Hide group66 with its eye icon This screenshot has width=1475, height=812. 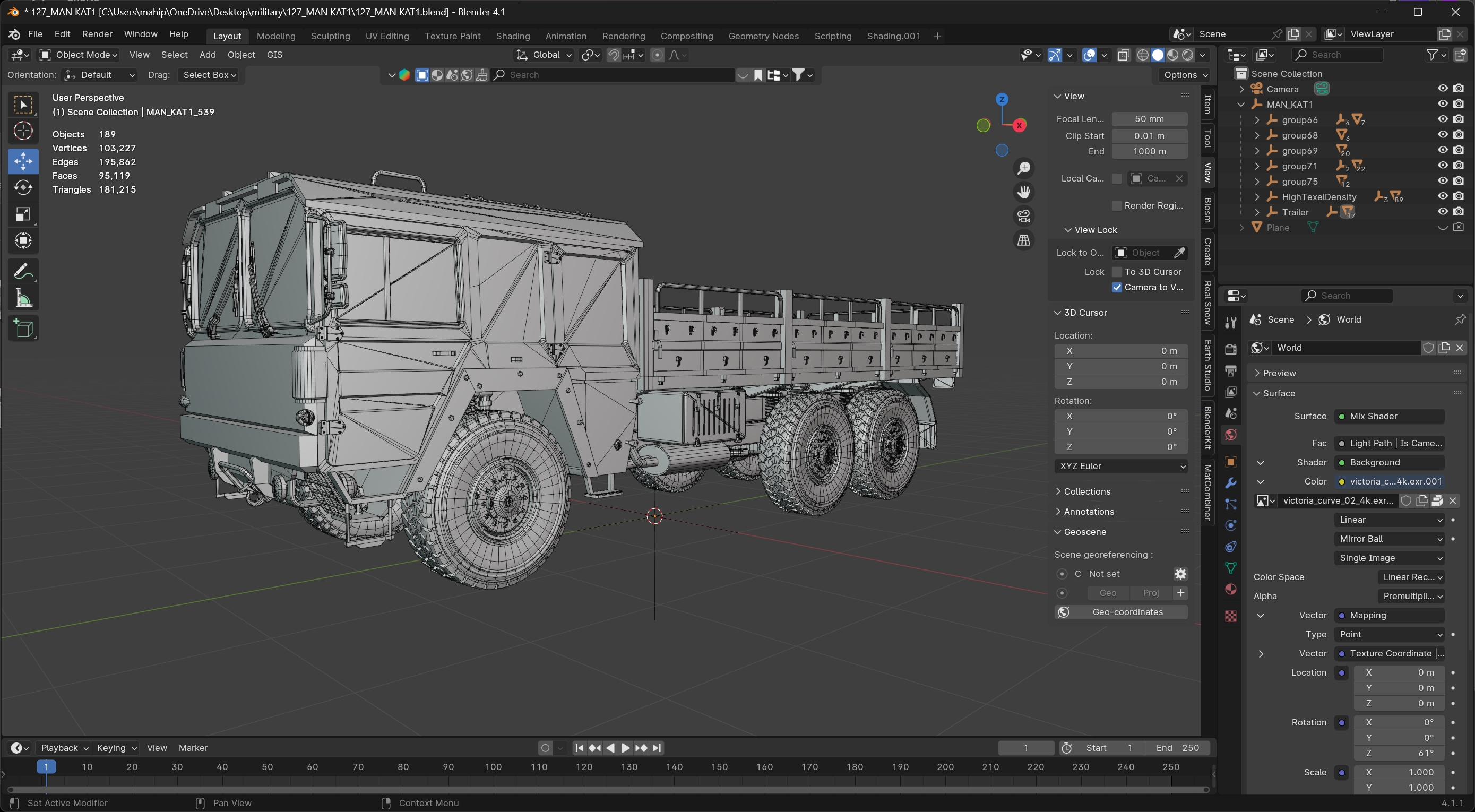tap(1443, 120)
